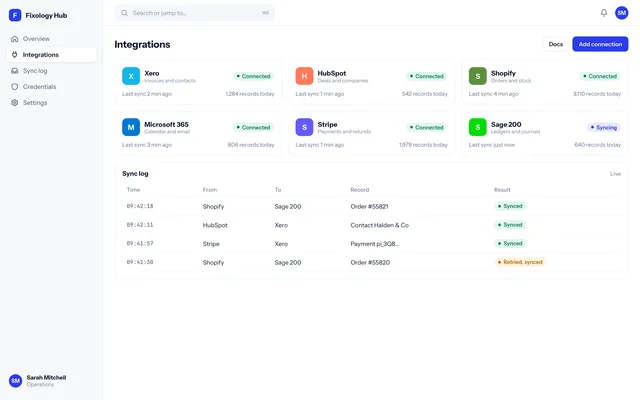Click the Microsoft 365 app icon
The width and height of the screenshot is (640, 400).
tap(131, 127)
